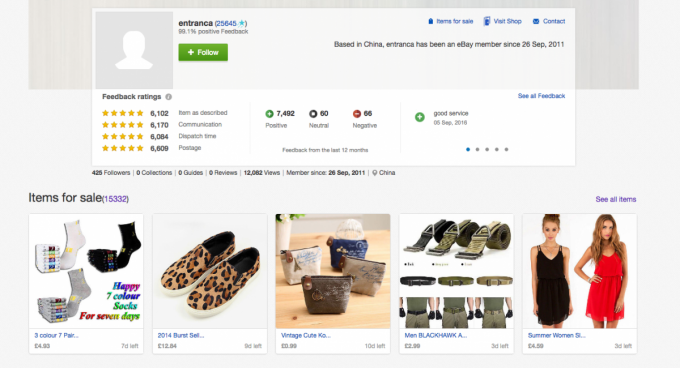
Task: Click the 425 Followers text
Action: (111, 173)
